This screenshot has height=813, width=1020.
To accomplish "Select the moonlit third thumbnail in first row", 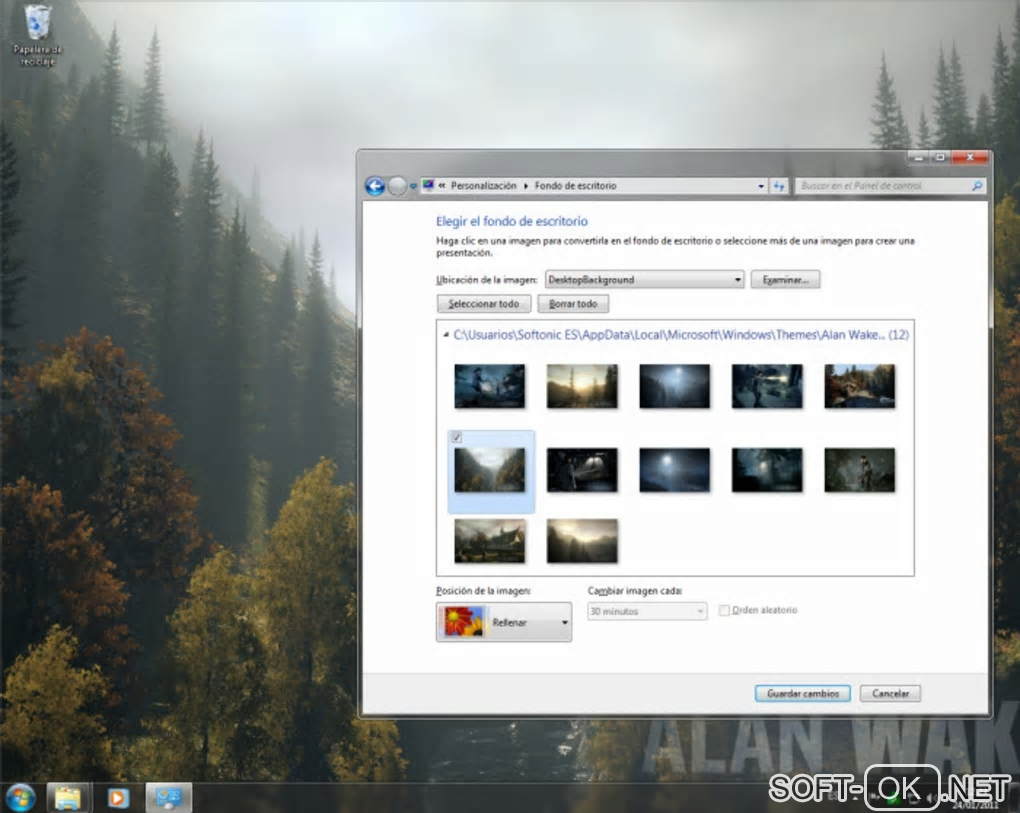I will [675, 386].
